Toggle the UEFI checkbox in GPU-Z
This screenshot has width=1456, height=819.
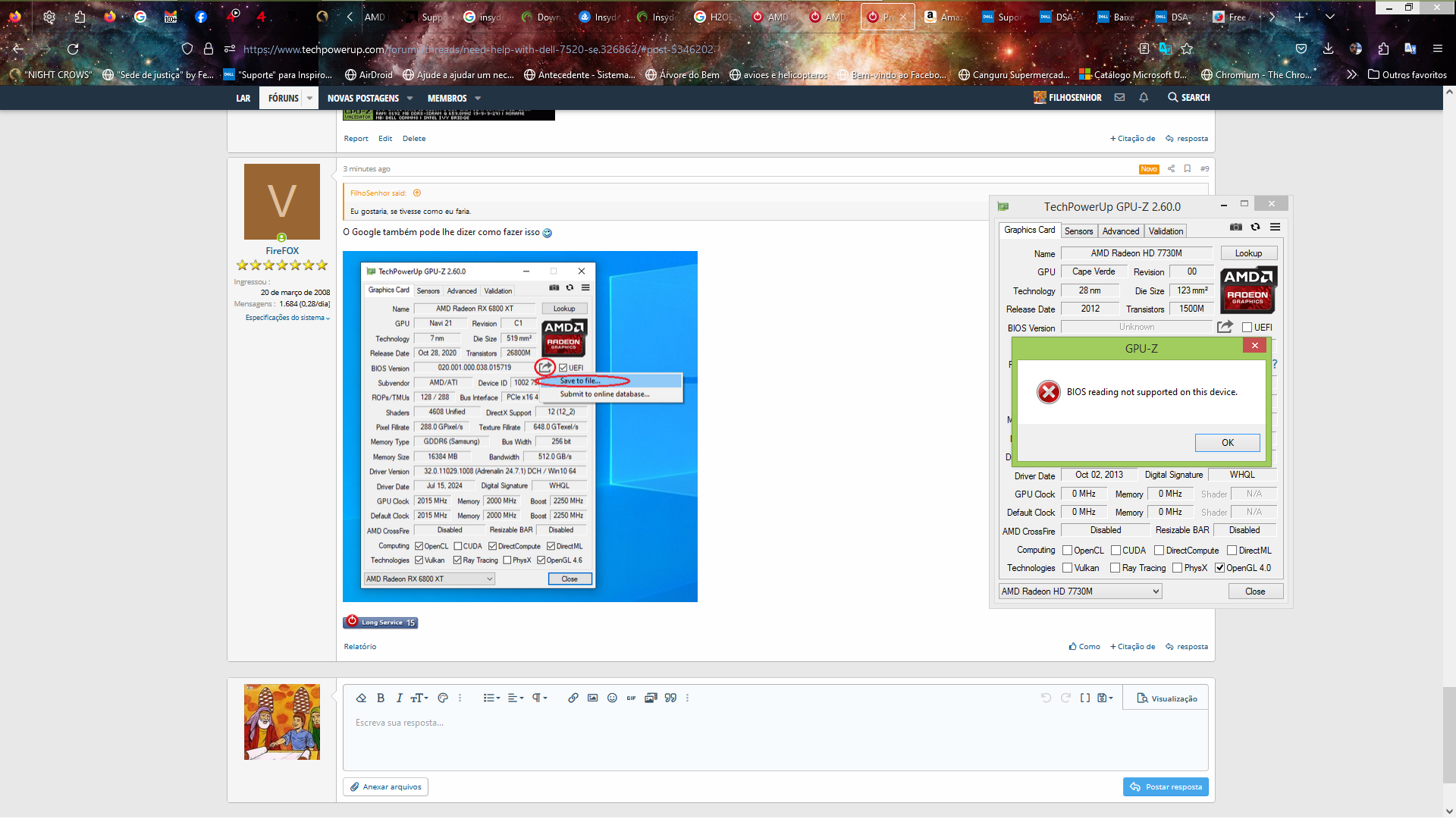click(x=1247, y=328)
